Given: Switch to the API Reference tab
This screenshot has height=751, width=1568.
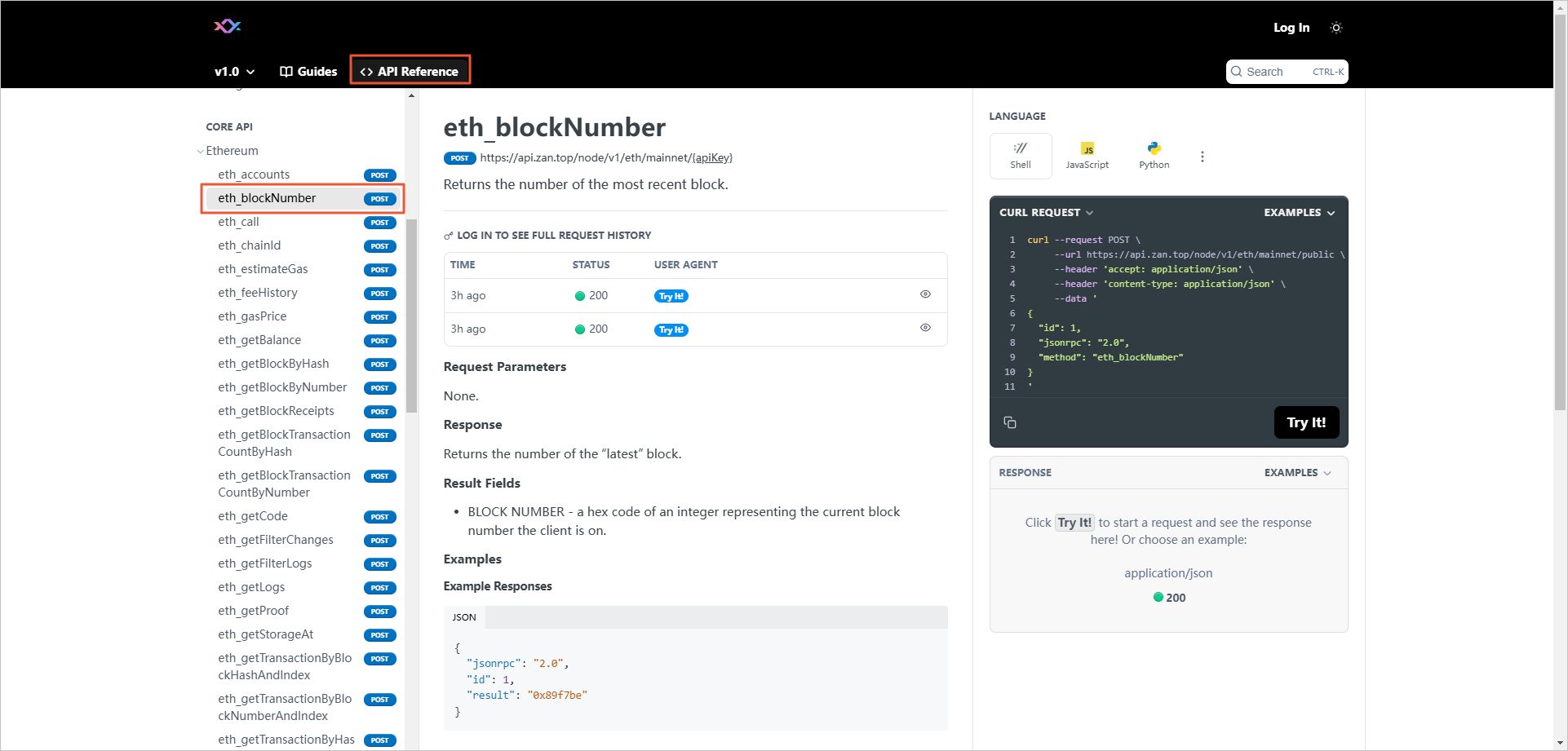Looking at the screenshot, I should (x=410, y=72).
